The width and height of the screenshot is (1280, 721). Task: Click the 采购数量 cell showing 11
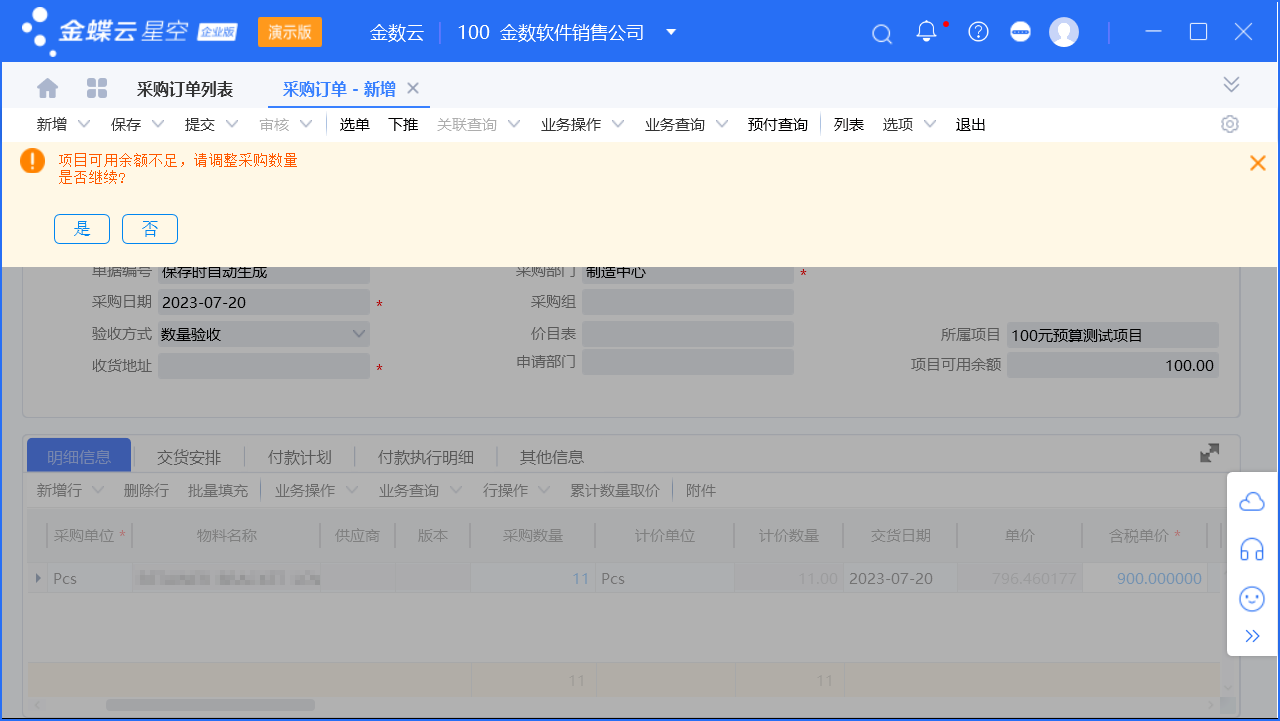coord(532,578)
